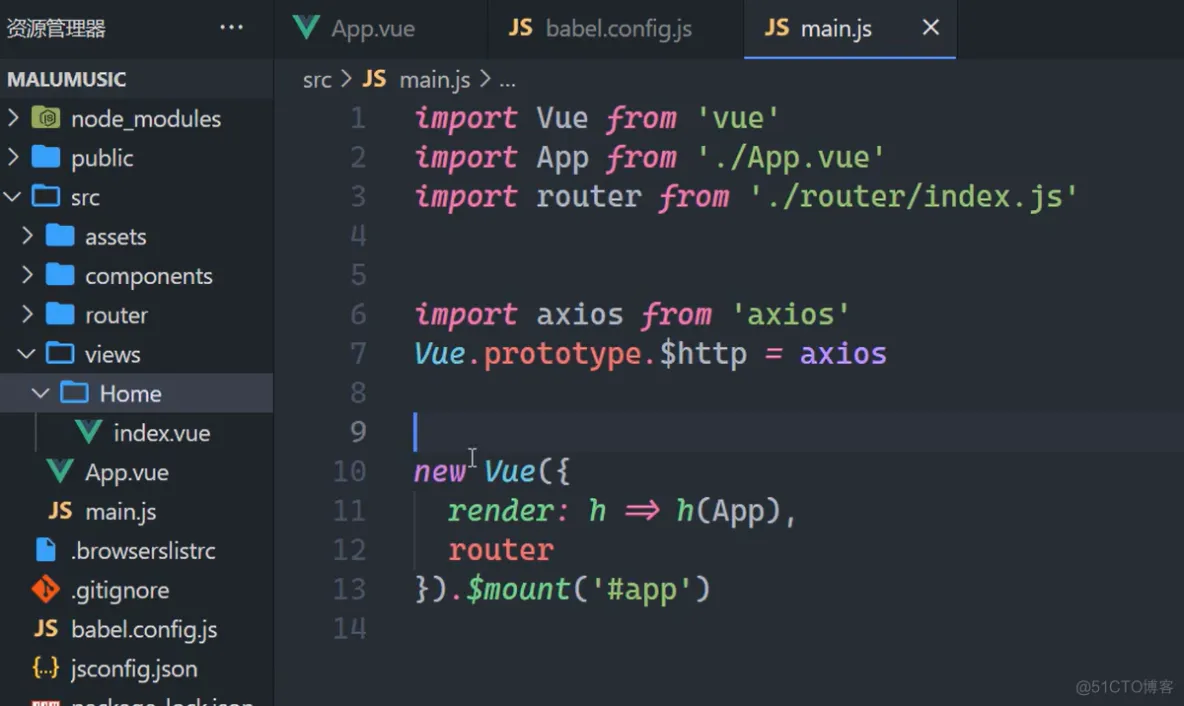Screen dimensions: 1184x706
Task: Click the router property on line 12
Action: pos(501,550)
